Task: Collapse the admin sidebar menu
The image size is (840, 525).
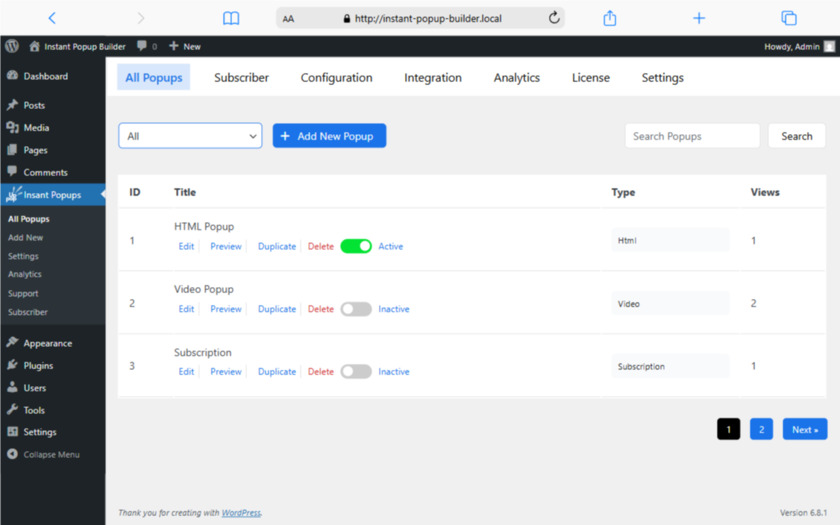Action: (x=45, y=455)
